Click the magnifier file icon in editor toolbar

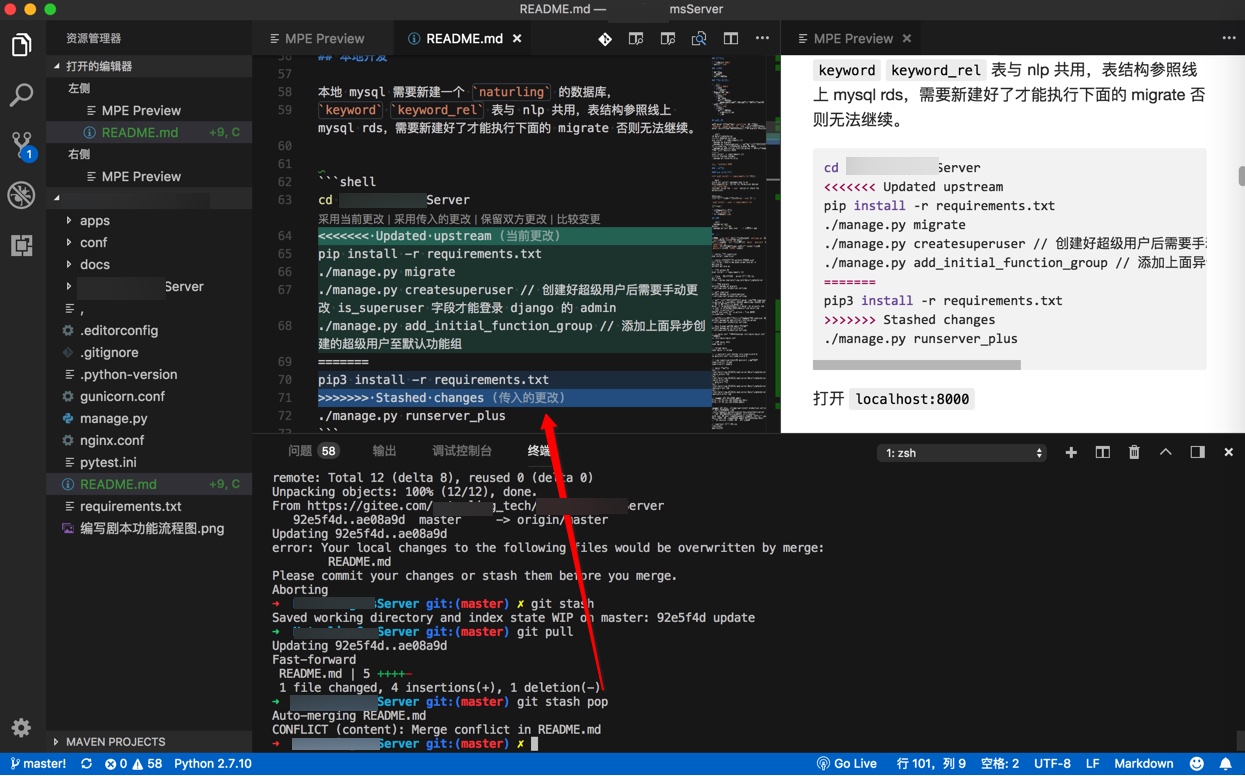pyautogui.click(x=699, y=39)
